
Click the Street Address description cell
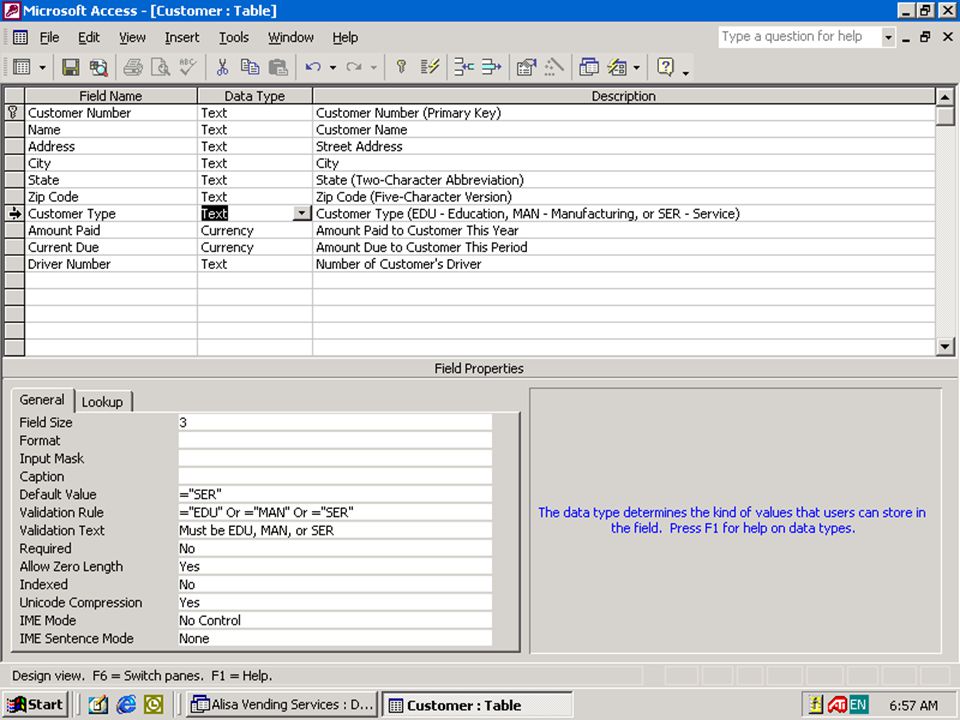point(624,146)
